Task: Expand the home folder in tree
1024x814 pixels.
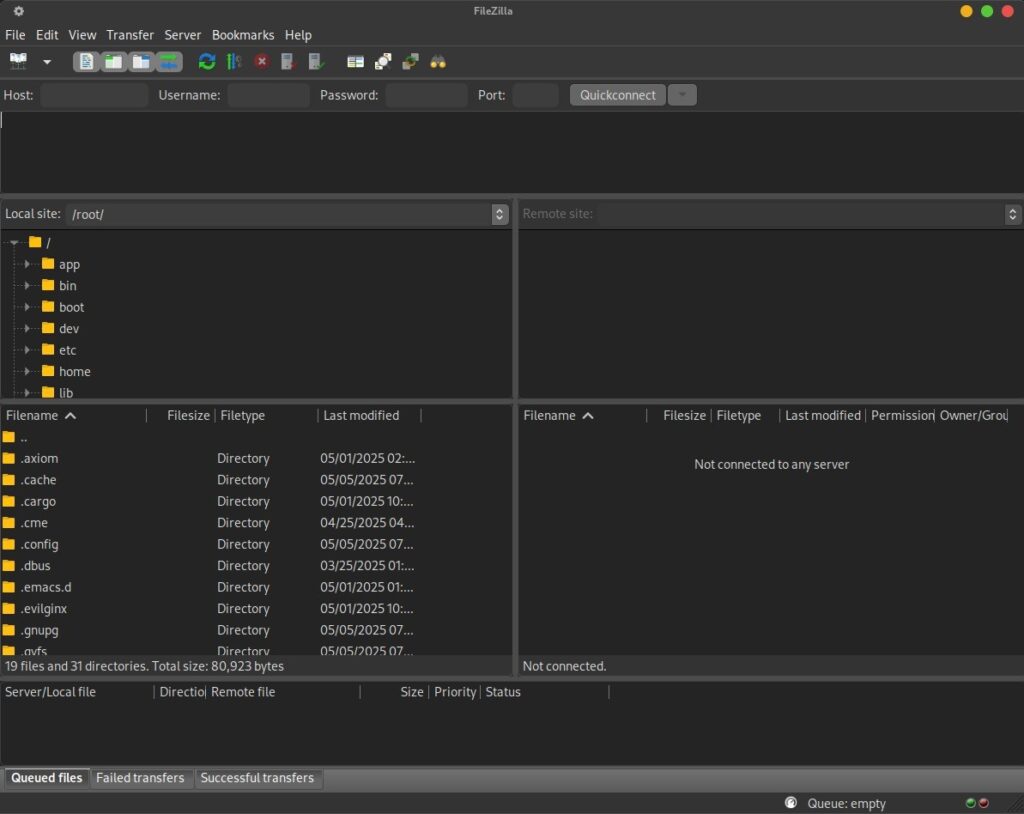Action: [27, 371]
